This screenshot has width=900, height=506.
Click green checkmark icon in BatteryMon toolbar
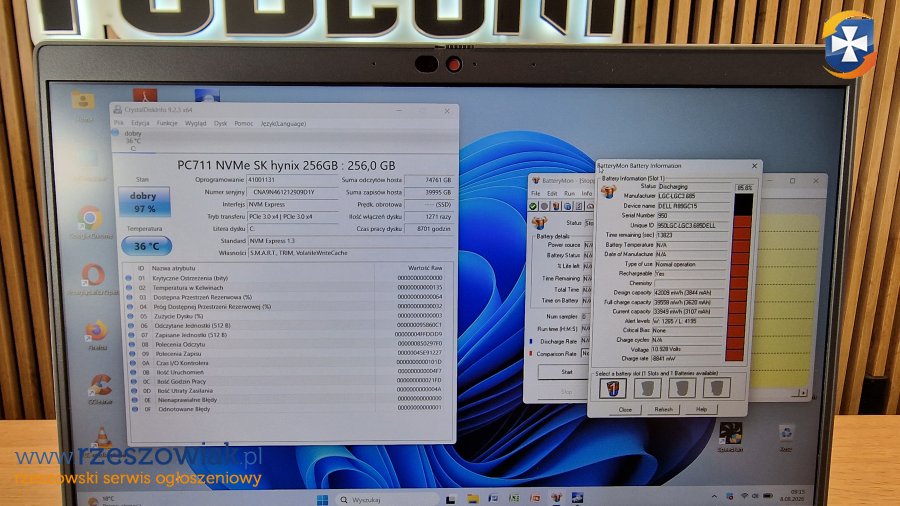point(533,207)
